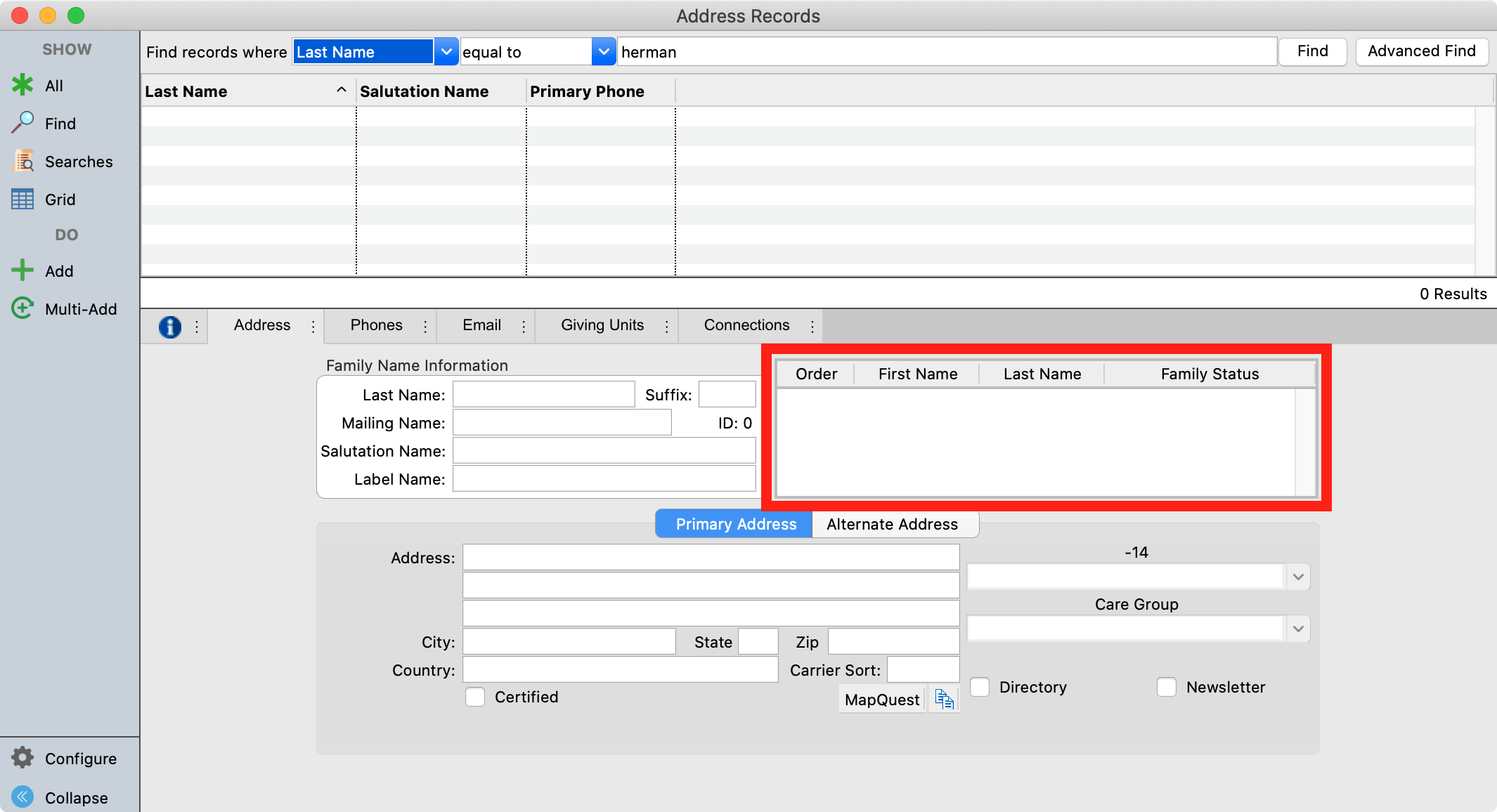Click the blue info icon
The image size is (1497, 812).
coord(169,327)
